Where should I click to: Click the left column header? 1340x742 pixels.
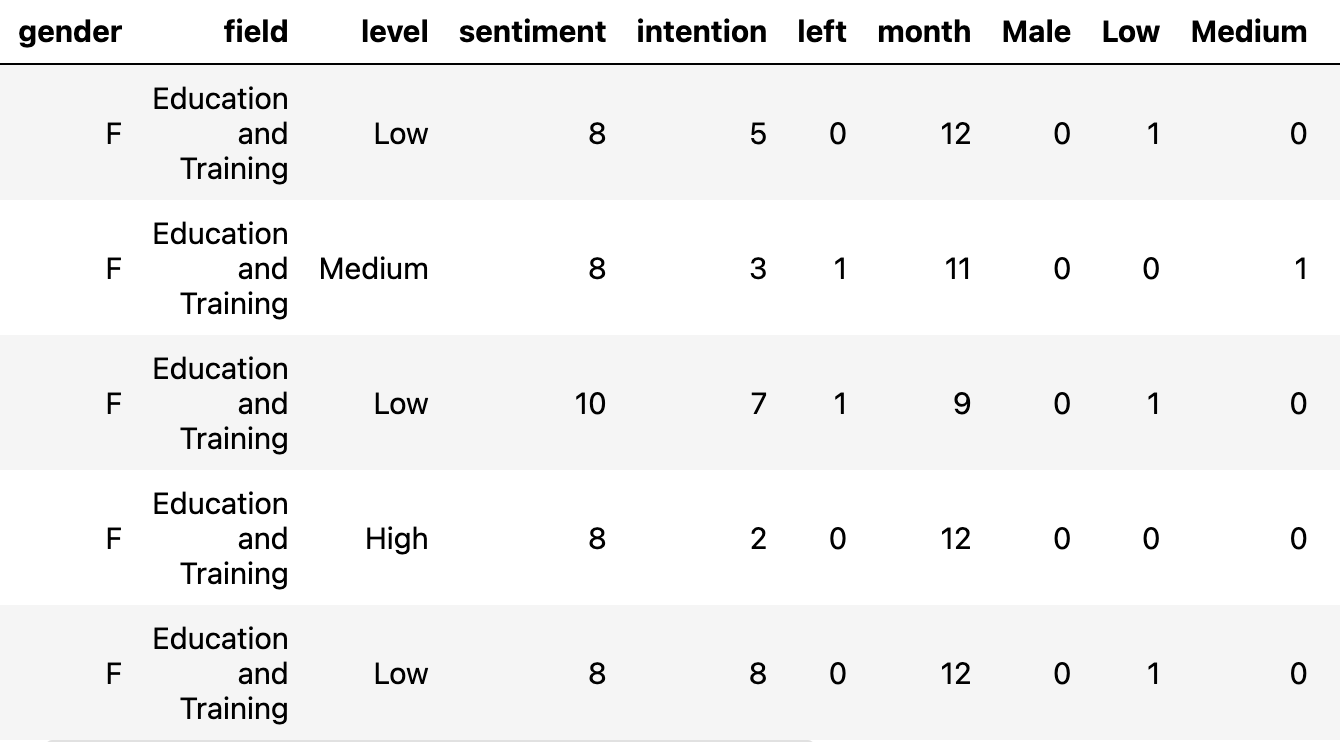(x=822, y=32)
